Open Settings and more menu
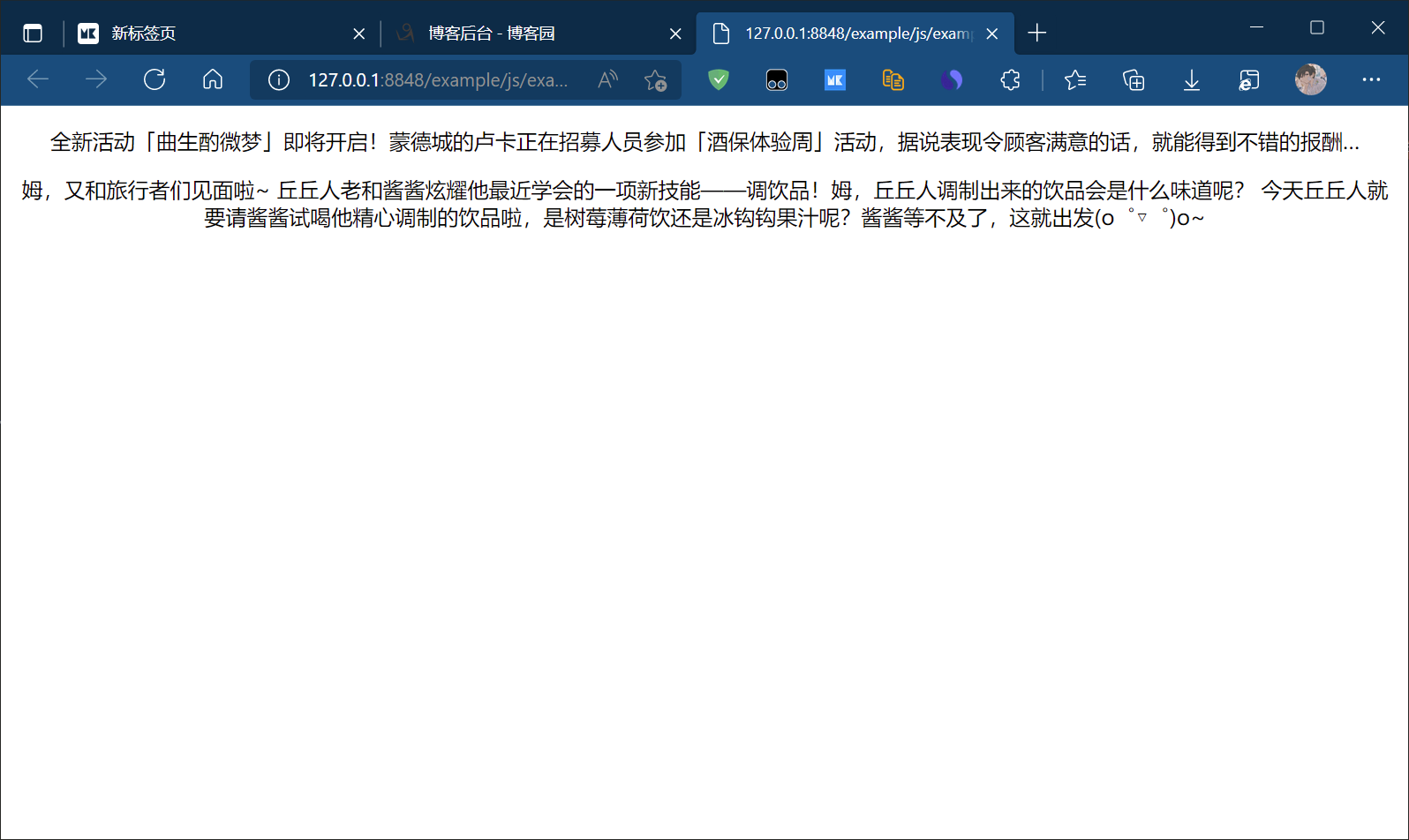The width and height of the screenshot is (1409, 840). point(1371,80)
